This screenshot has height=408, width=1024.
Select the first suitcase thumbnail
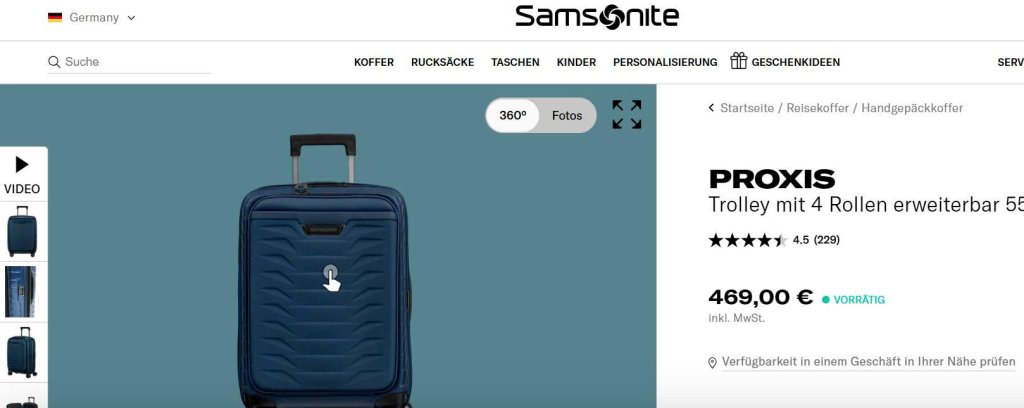point(23,231)
